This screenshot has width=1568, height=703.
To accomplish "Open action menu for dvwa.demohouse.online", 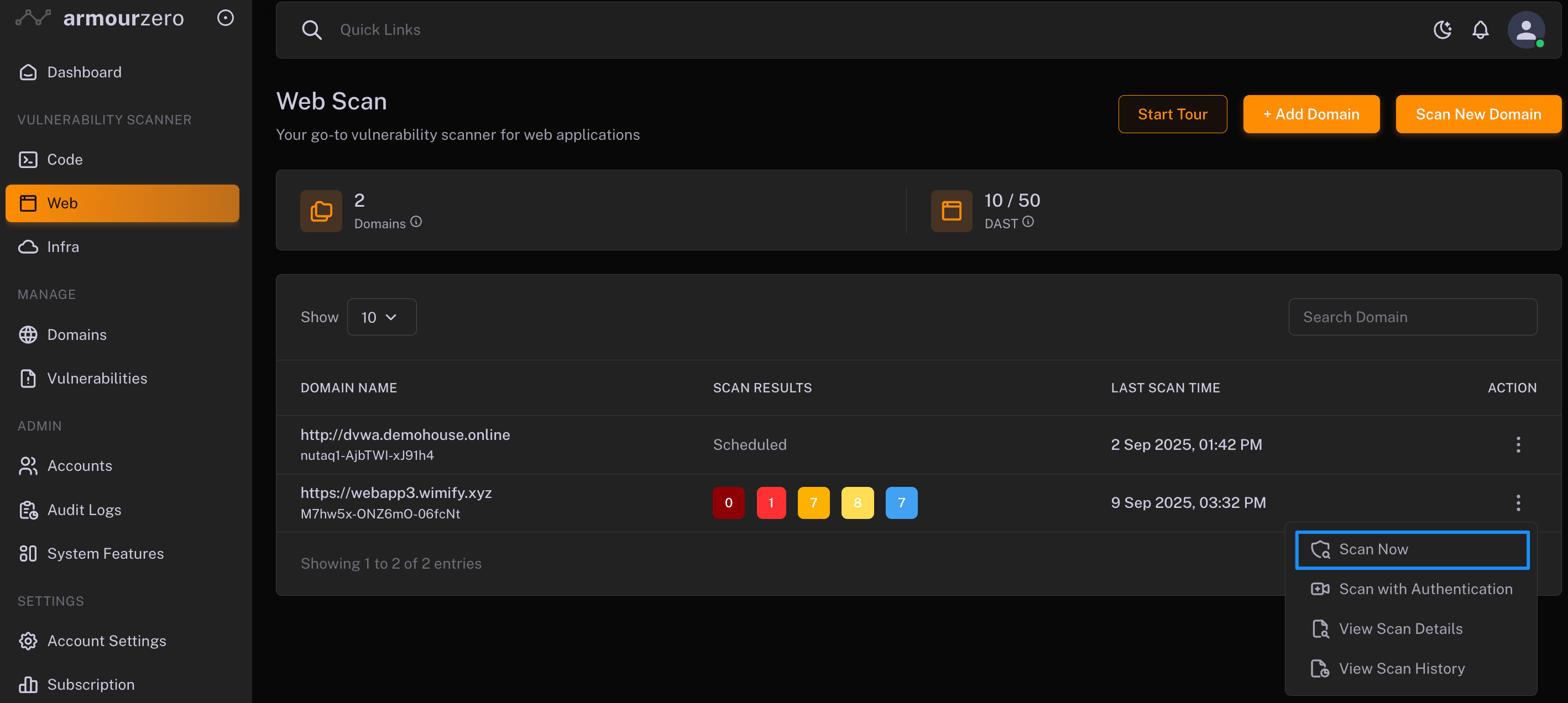I will 1518,444.
